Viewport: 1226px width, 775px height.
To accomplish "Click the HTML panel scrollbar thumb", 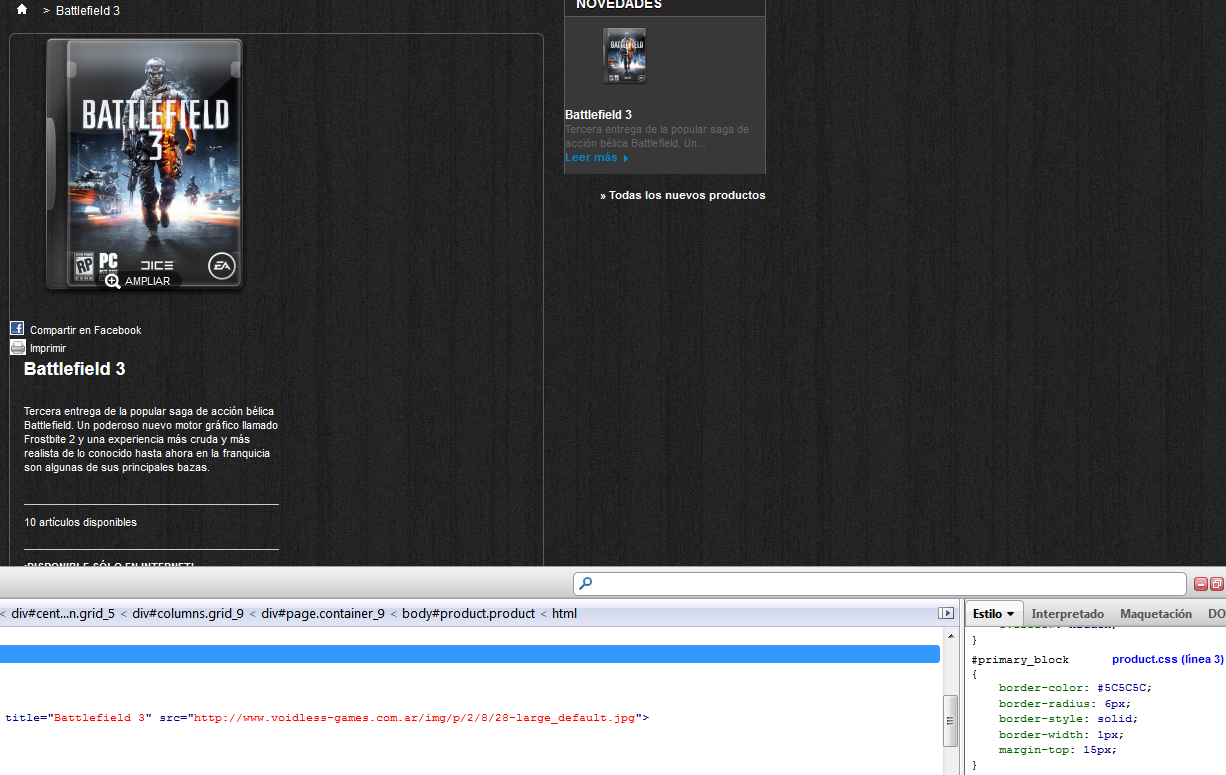I will pyautogui.click(x=951, y=721).
